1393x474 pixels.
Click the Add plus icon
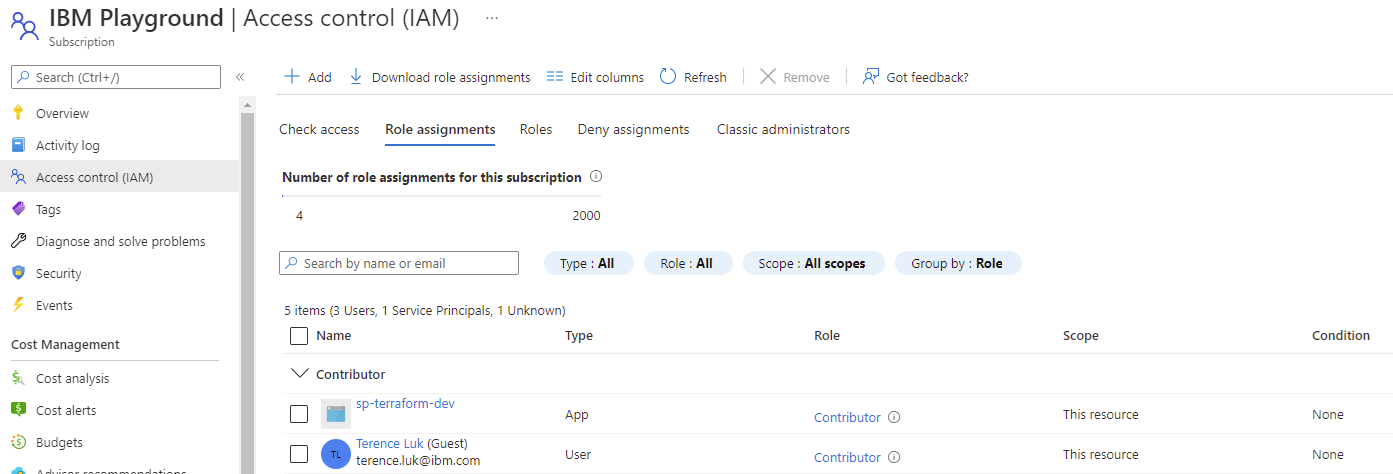[292, 77]
